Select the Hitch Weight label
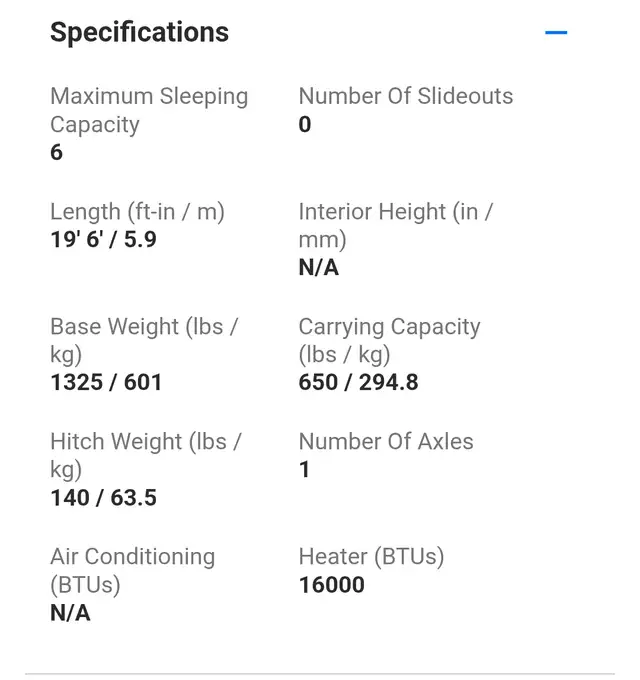 pyautogui.click(x=146, y=455)
